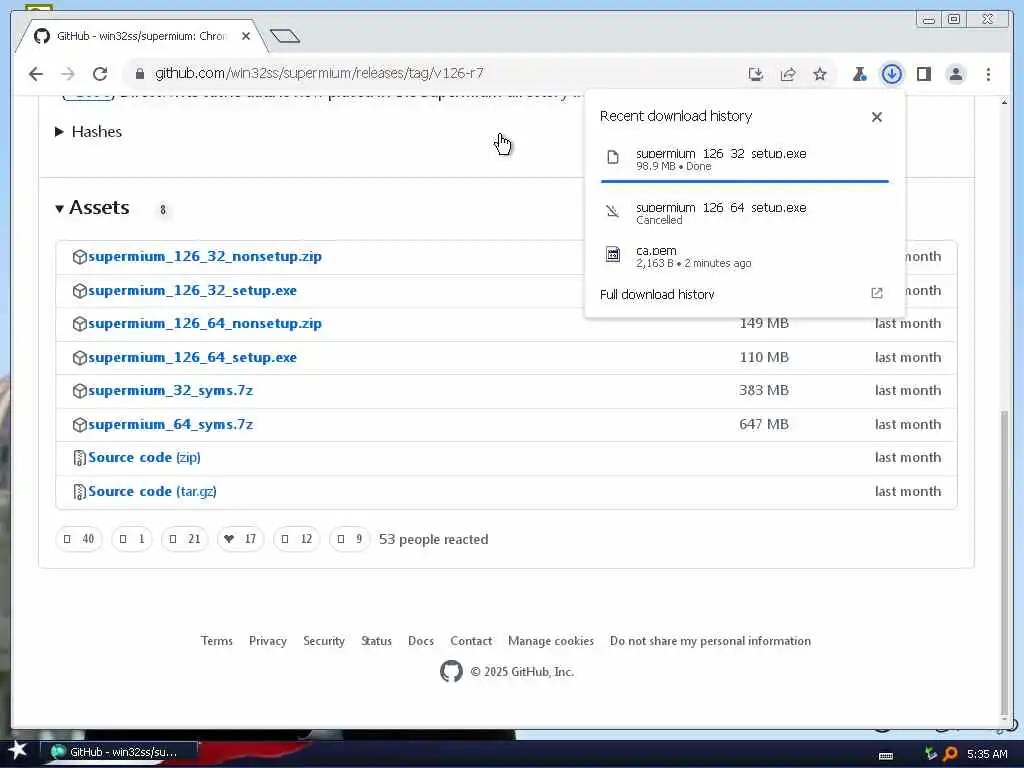
Task: Download supermium_126_32_nonsetup.zip
Action: coord(204,257)
